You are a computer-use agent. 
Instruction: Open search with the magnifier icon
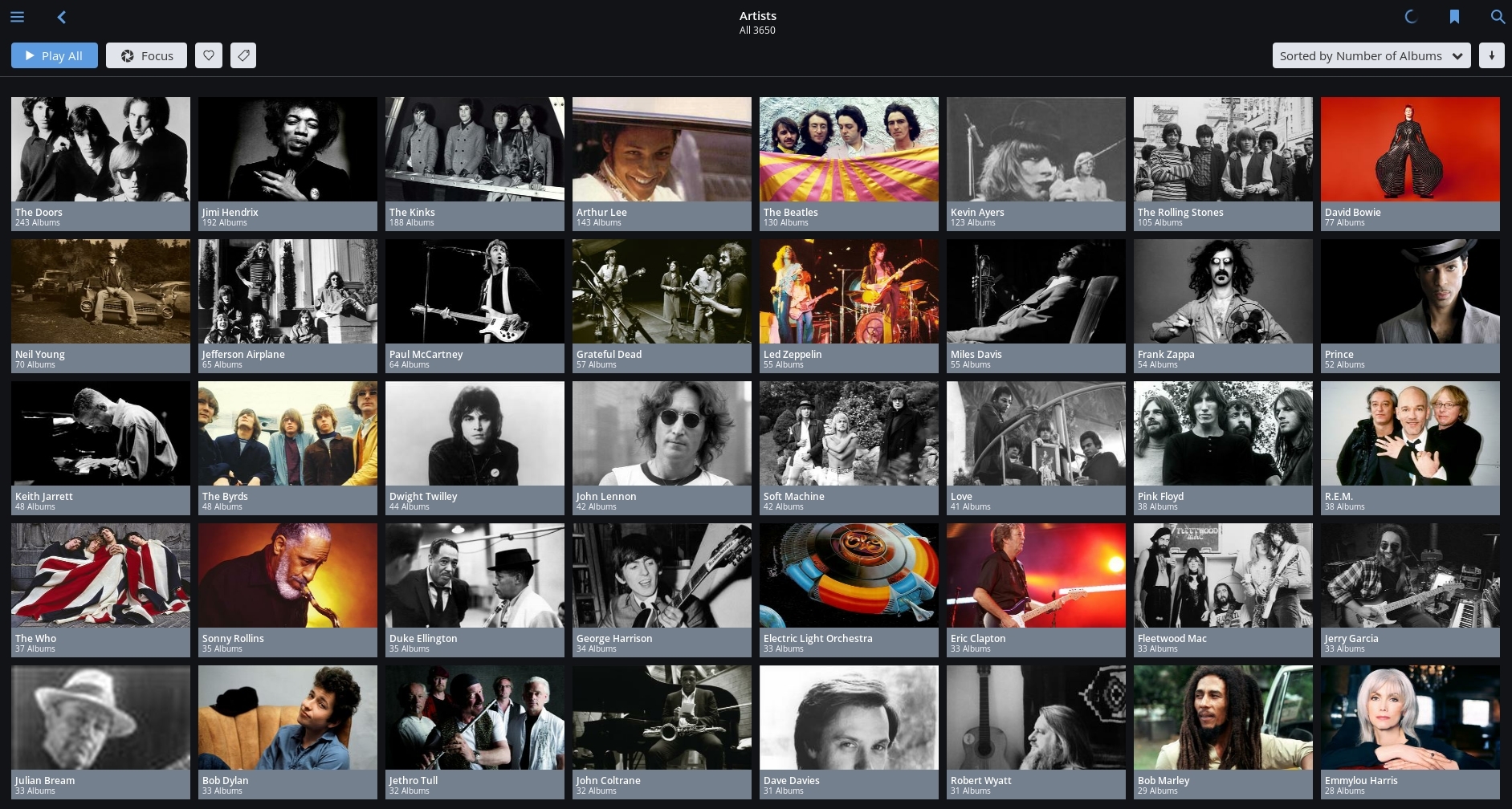1498,16
